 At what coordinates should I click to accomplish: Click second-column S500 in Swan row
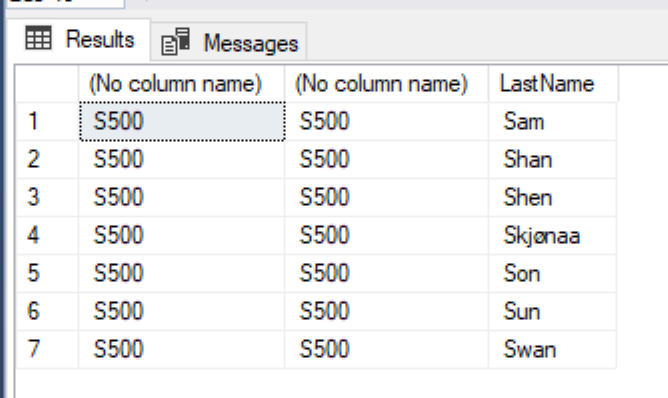(387, 349)
